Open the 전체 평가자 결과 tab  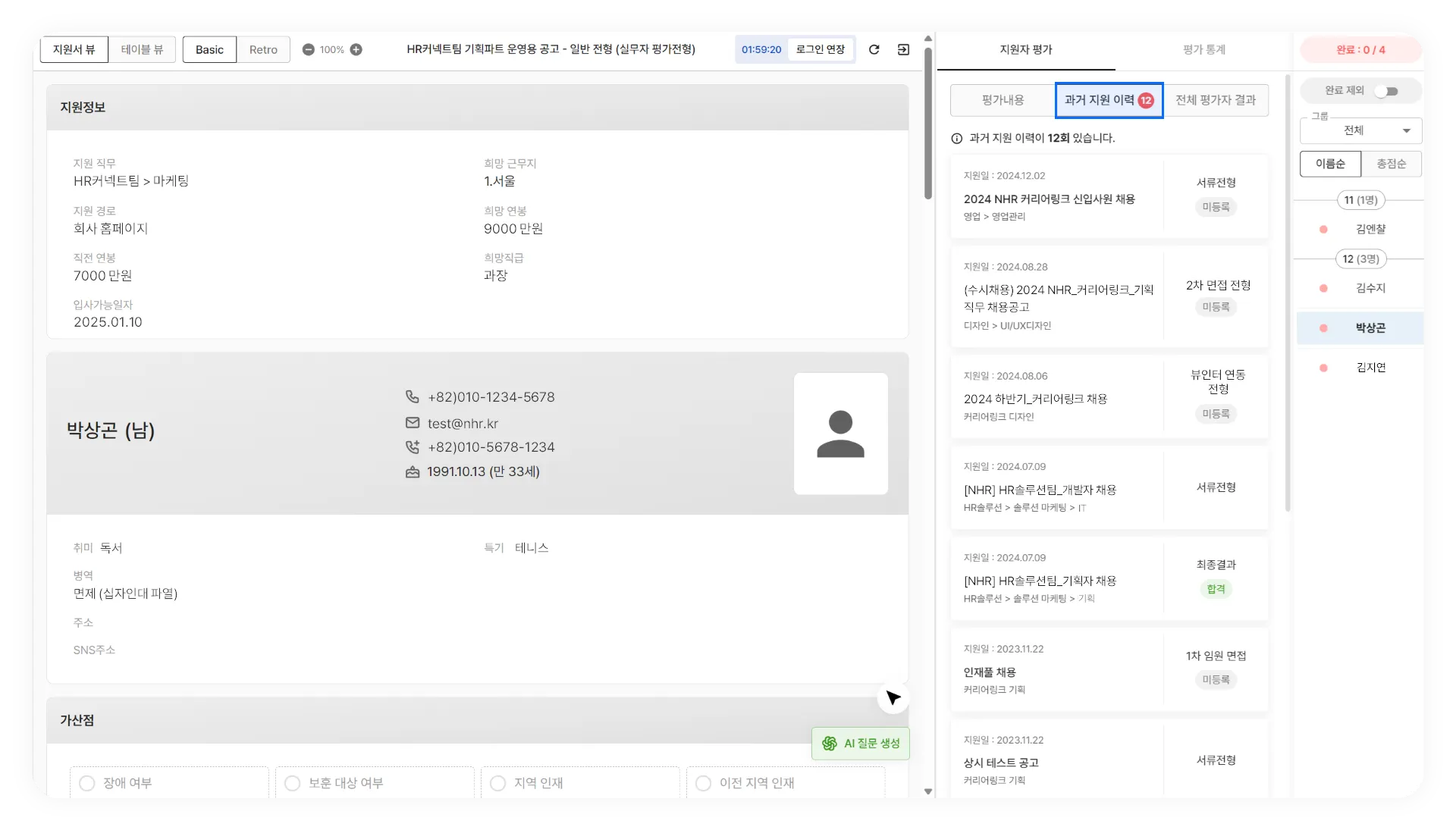point(1216,100)
